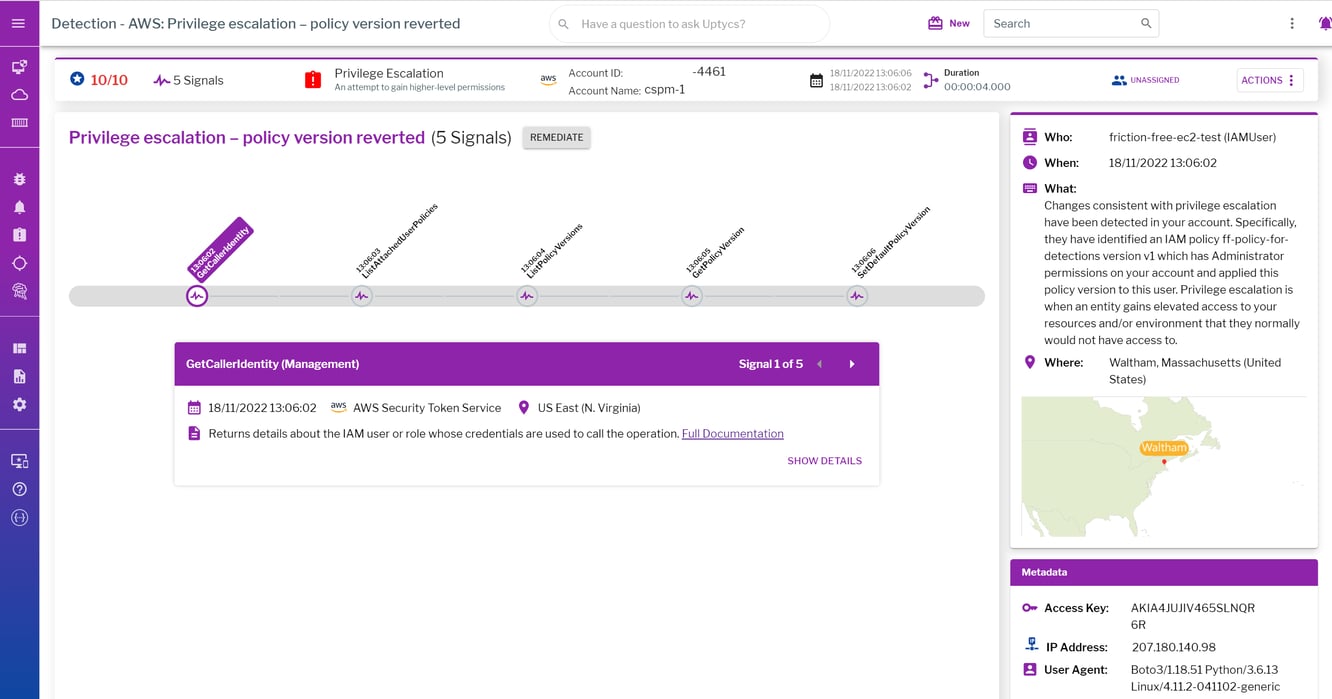Click the star score badge icon
This screenshot has width=1332, height=699.
tap(77, 79)
